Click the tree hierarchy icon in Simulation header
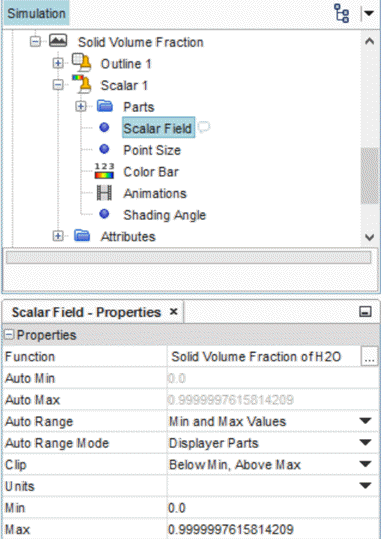This screenshot has width=381, height=539. (x=342, y=14)
